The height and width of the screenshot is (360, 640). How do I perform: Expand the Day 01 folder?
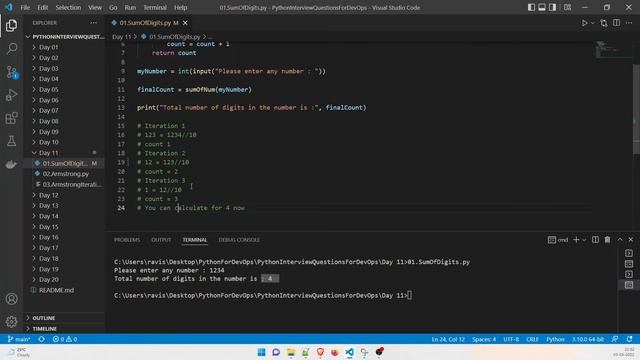(64, 47)
